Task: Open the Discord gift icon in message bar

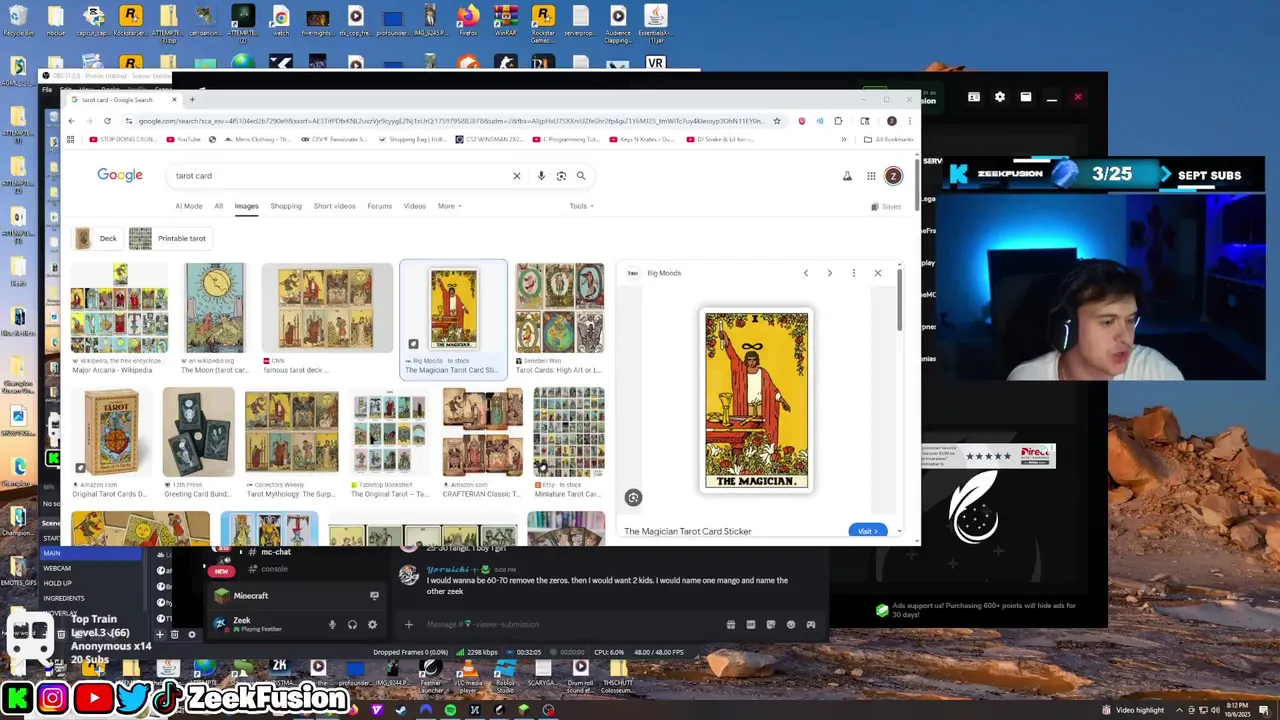Action: (731, 625)
